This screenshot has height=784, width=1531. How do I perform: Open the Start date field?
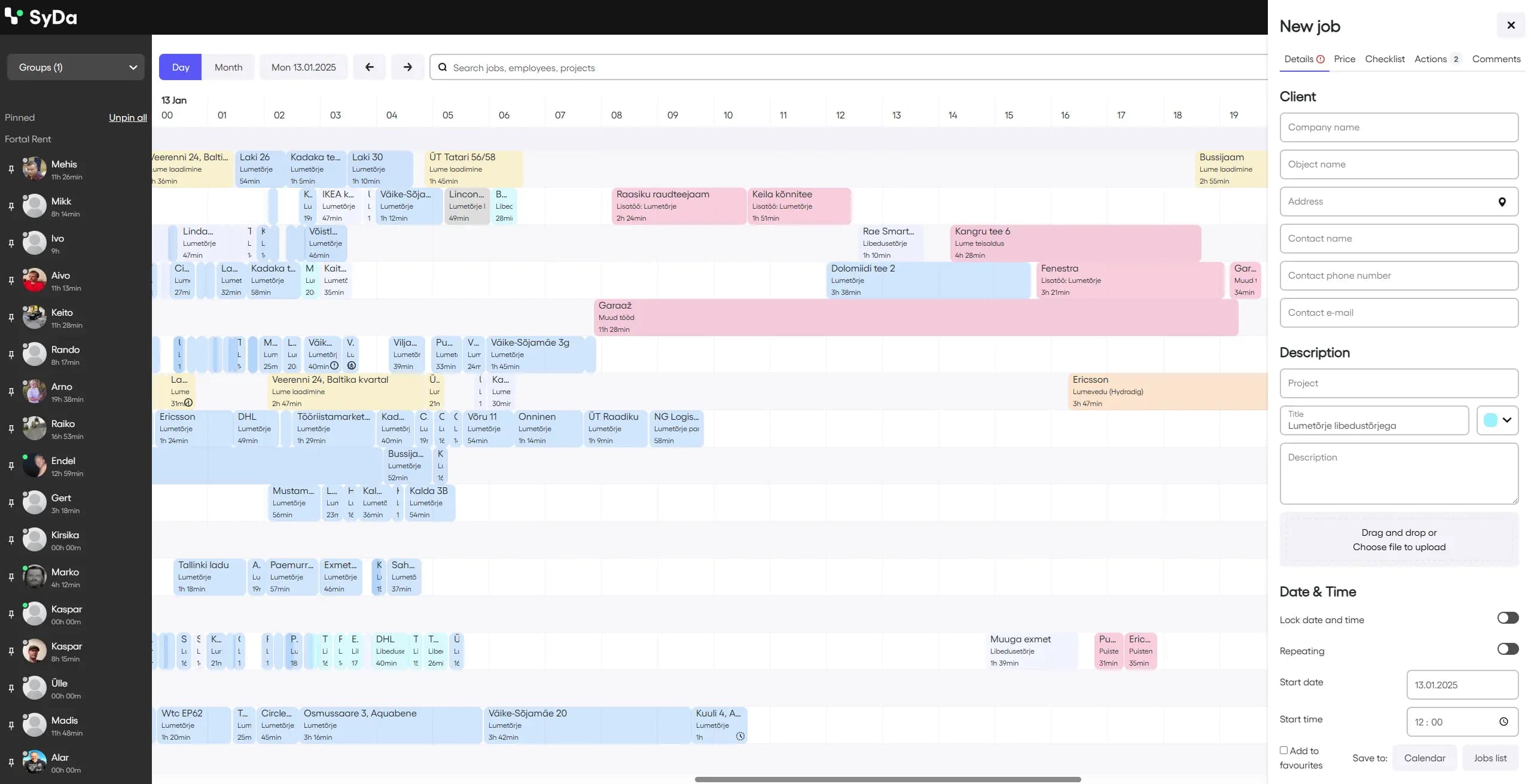[x=1462, y=685]
